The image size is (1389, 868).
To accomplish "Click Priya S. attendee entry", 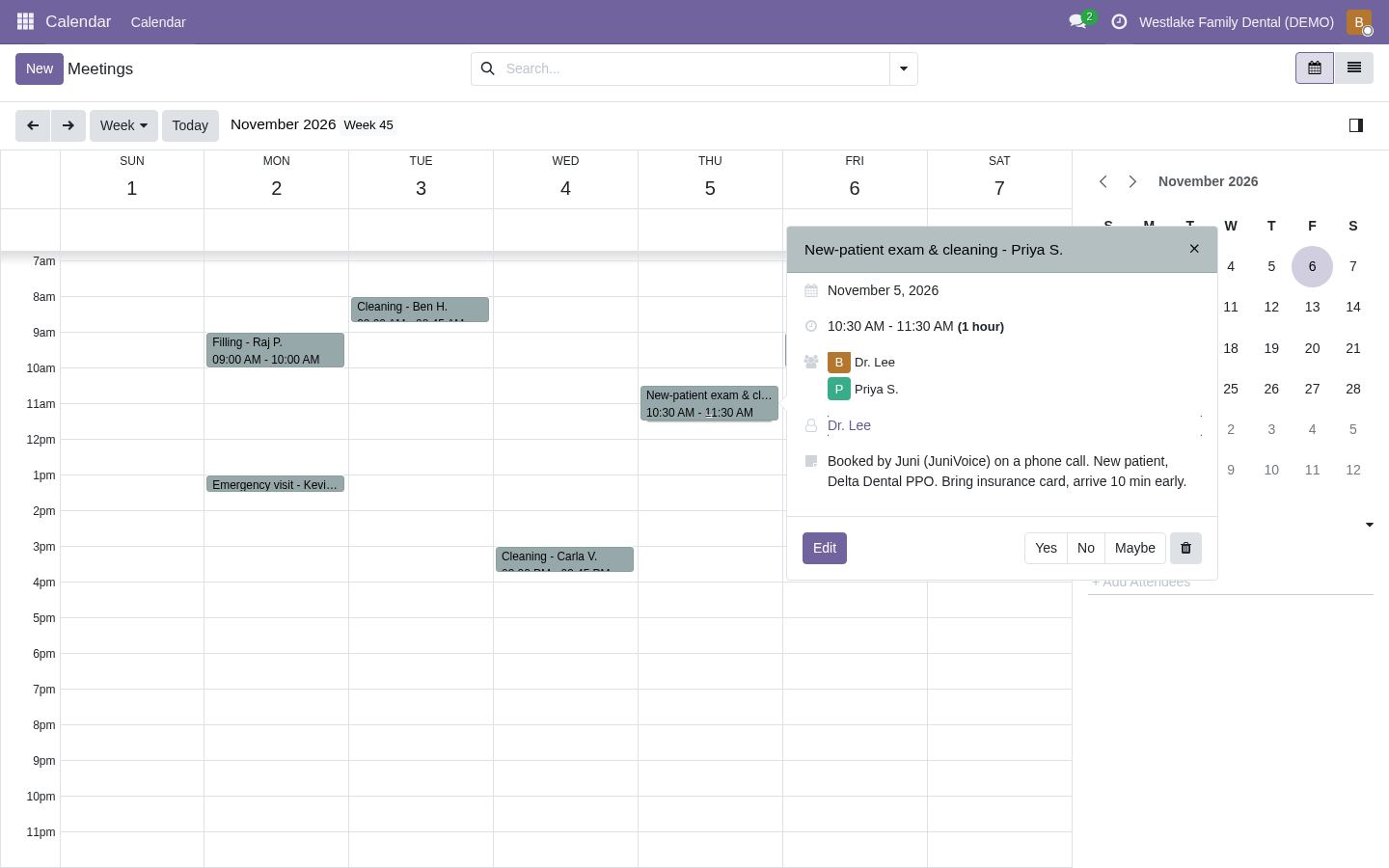I will tap(863, 390).
